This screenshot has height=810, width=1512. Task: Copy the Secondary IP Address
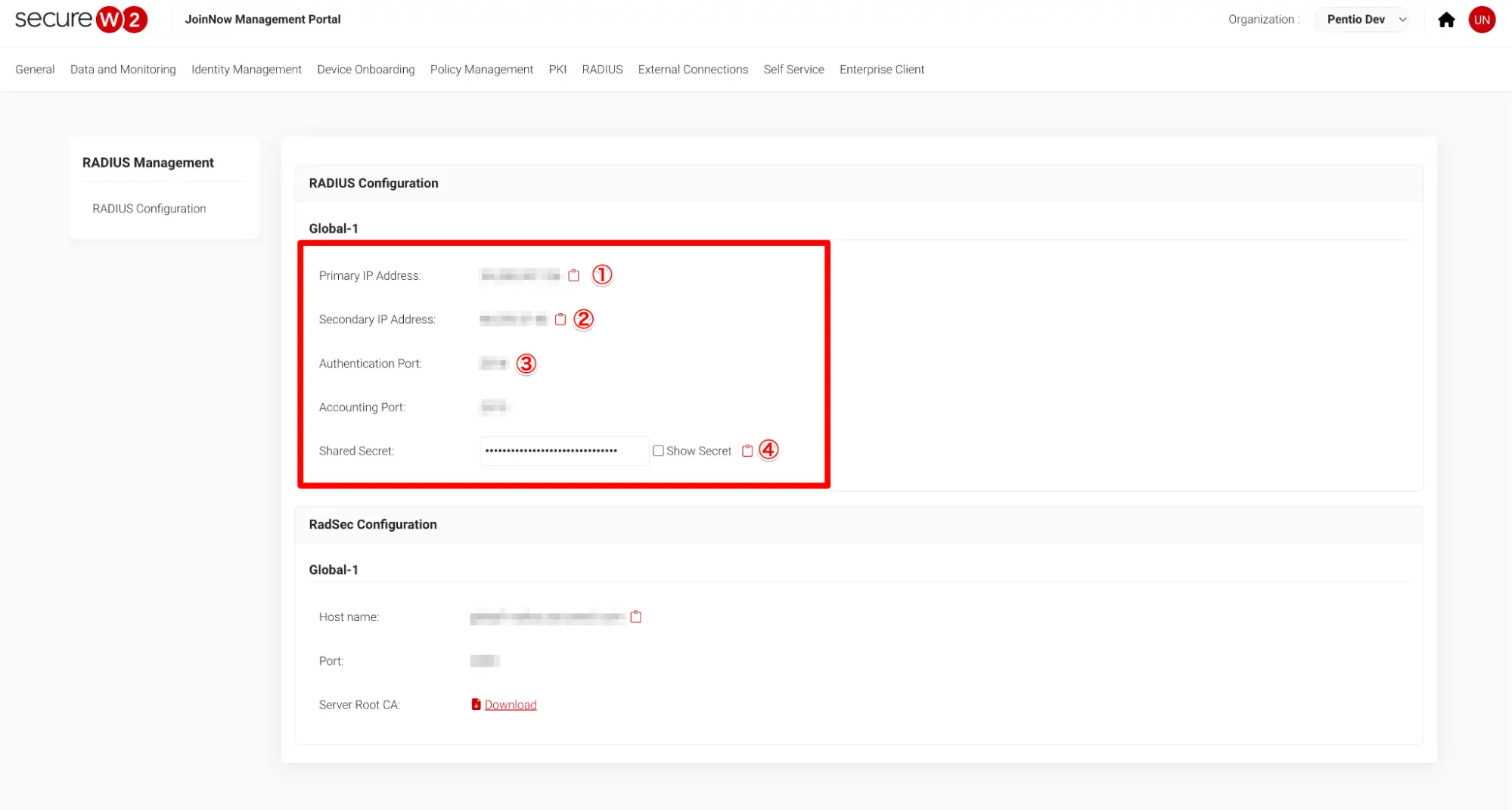(x=560, y=319)
